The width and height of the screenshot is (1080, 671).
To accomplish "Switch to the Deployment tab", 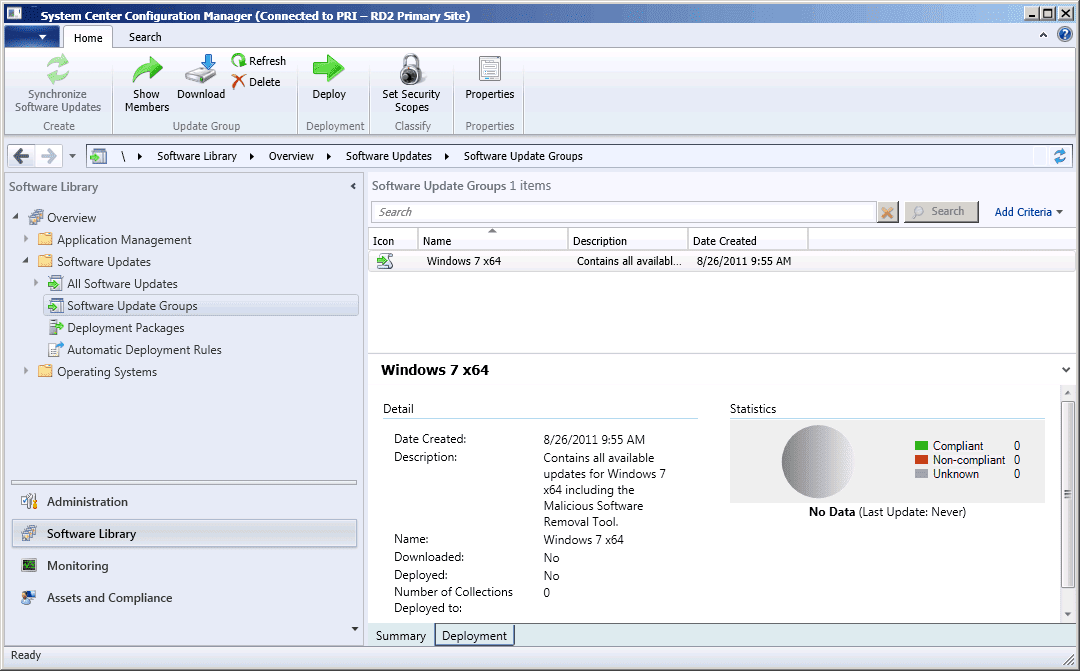I will pos(475,636).
